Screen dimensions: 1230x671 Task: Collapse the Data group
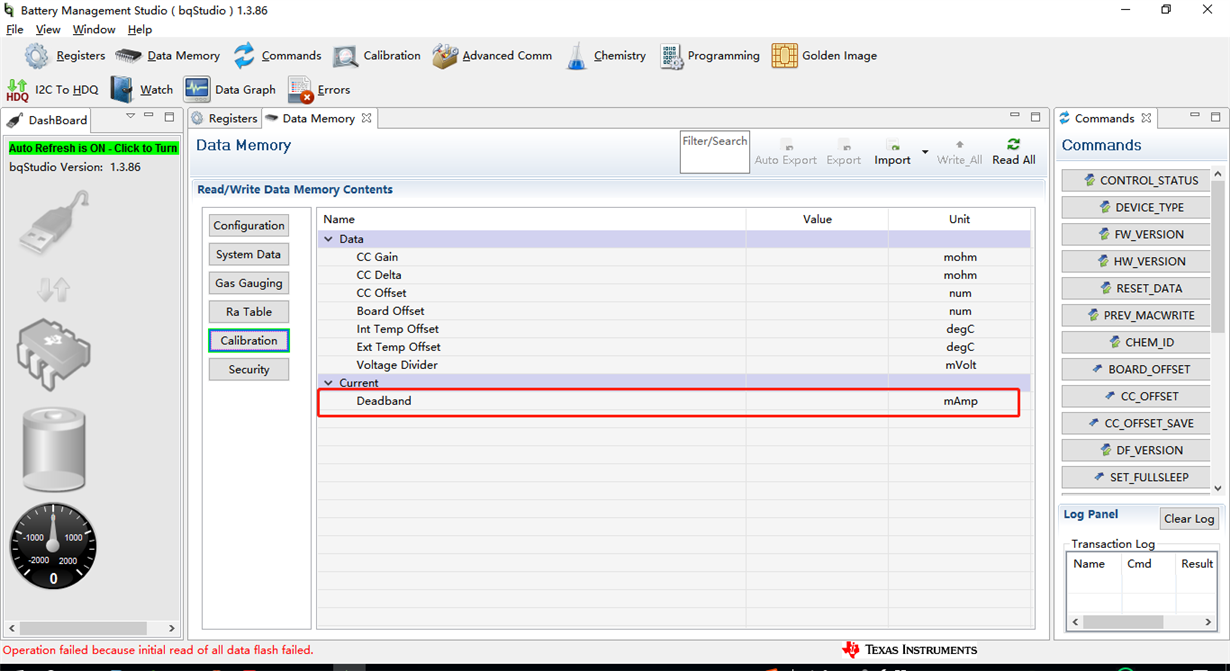[328, 240]
